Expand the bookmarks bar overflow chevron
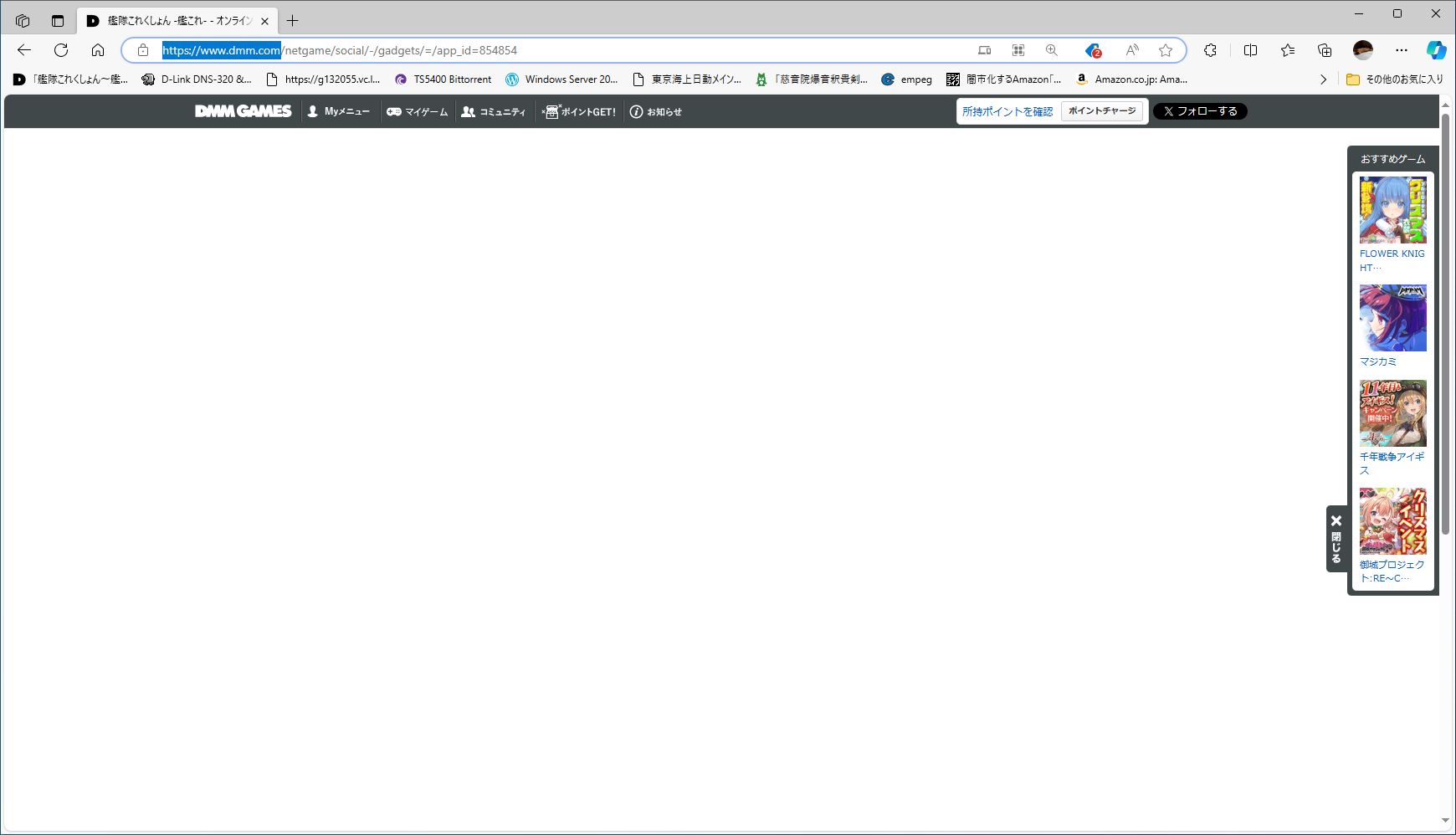The width and height of the screenshot is (1456, 835). click(1323, 79)
